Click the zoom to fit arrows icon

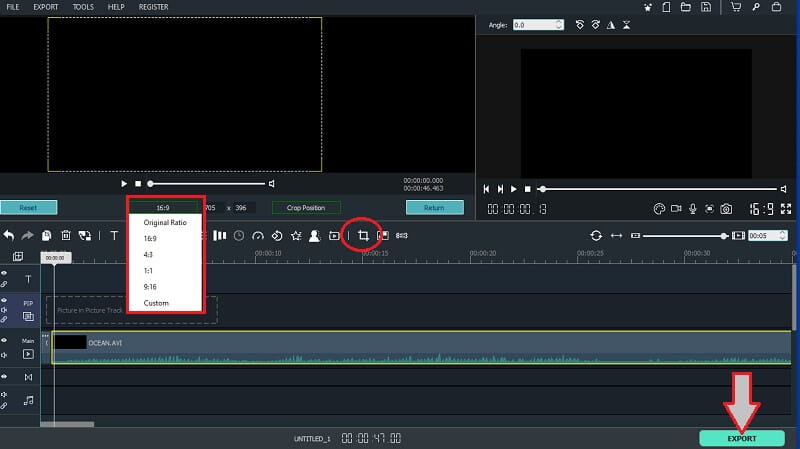pyautogui.click(x=616, y=235)
